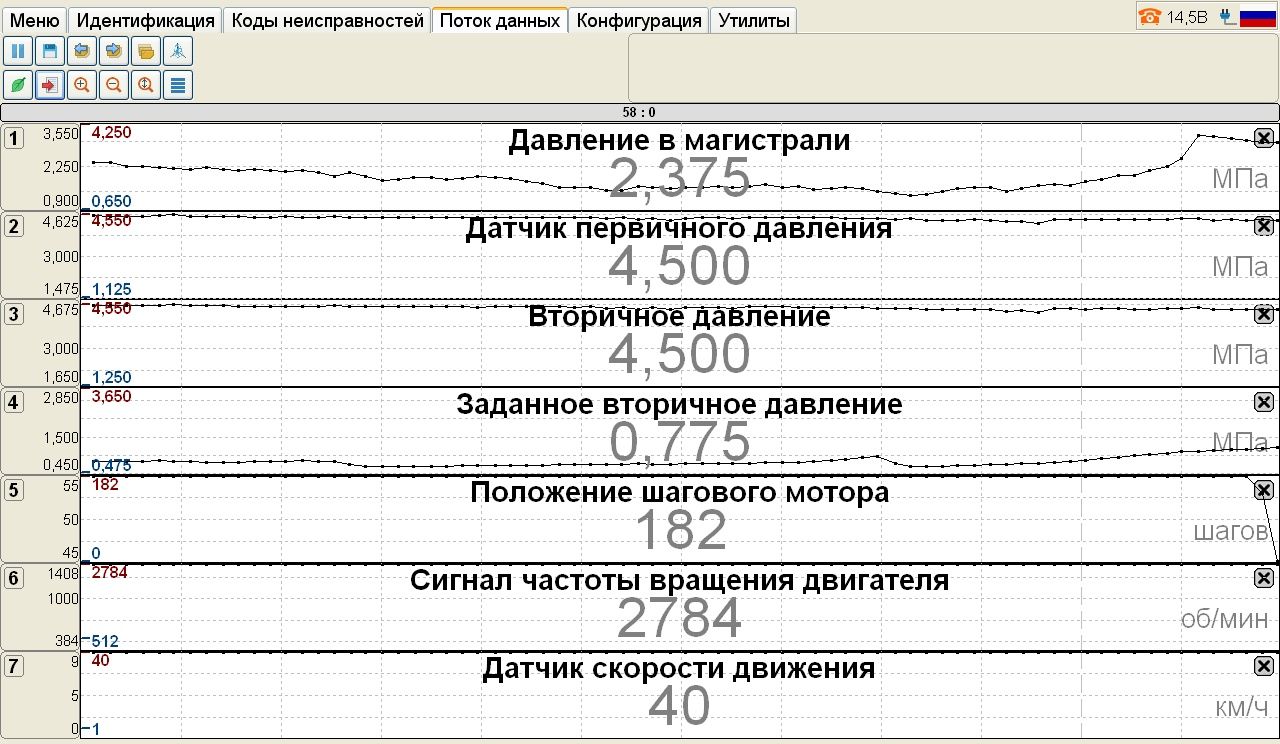Click channel number 3 button
Viewport: 1280px width, 744px height.
tap(13, 314)
